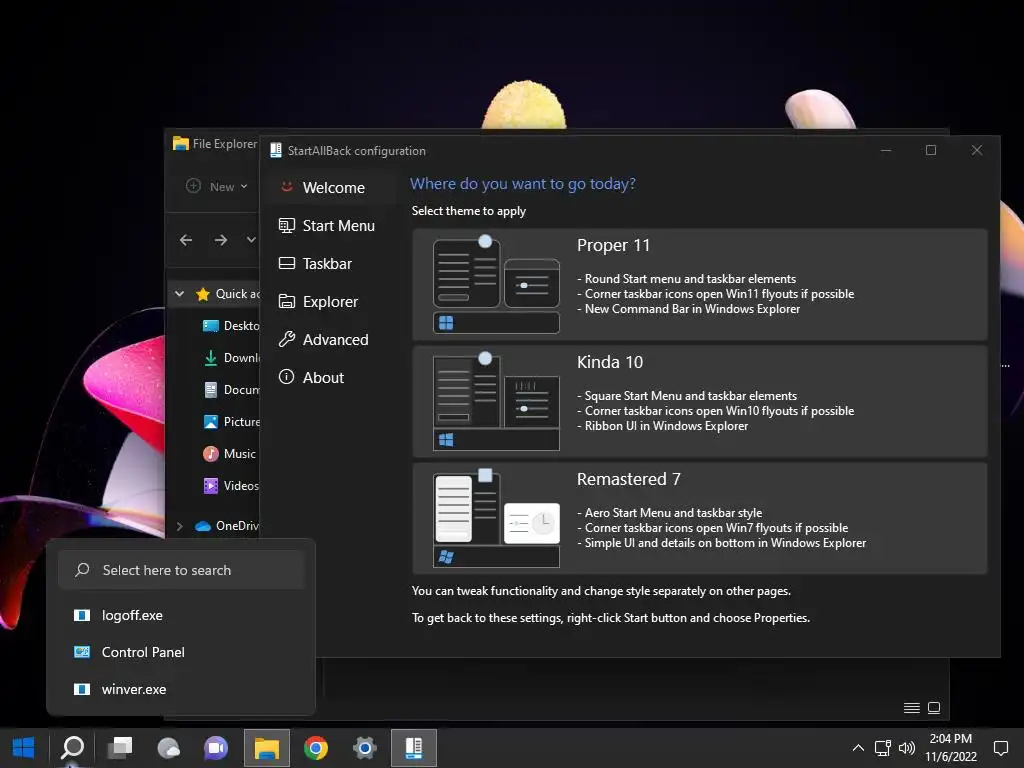
Task: Open the Settings gear on the taskbar
Action: point(364,748)
